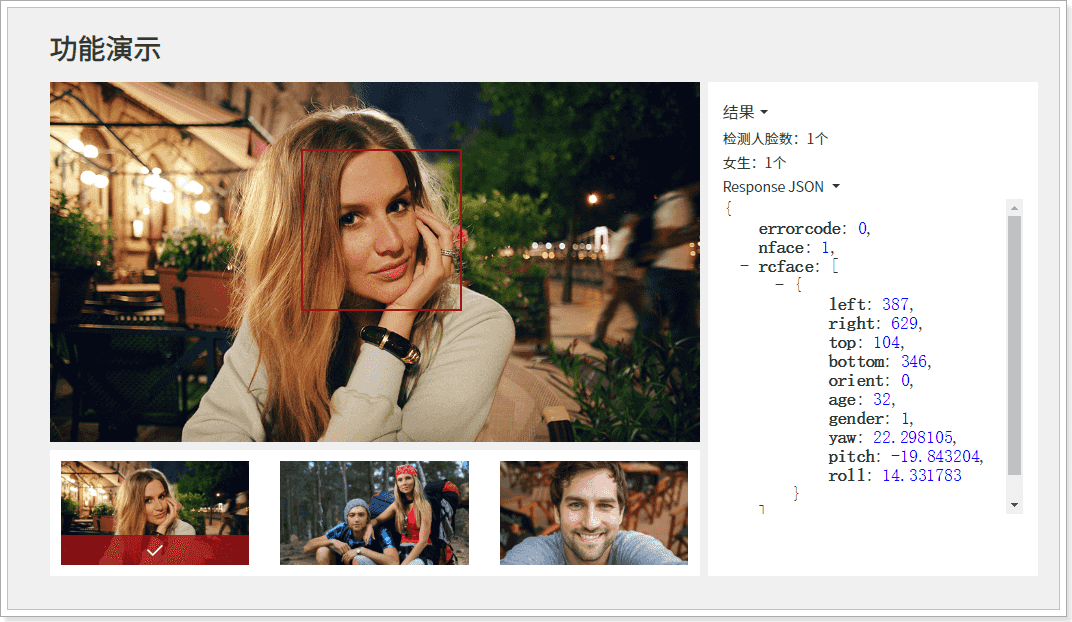The image size is (1072, 622).
Task: Click the JSON scrollbar down arrow
Action: [x=1015, y=505]
